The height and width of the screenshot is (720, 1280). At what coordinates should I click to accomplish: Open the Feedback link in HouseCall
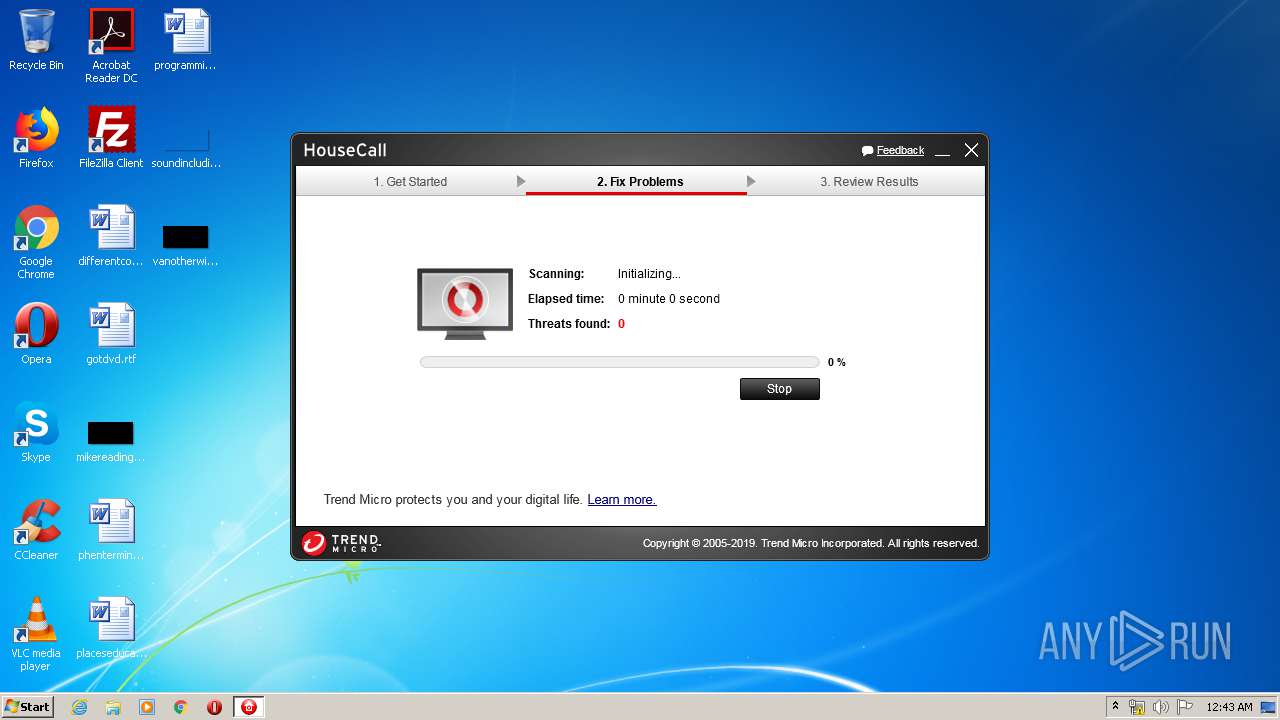coord(900,151)
